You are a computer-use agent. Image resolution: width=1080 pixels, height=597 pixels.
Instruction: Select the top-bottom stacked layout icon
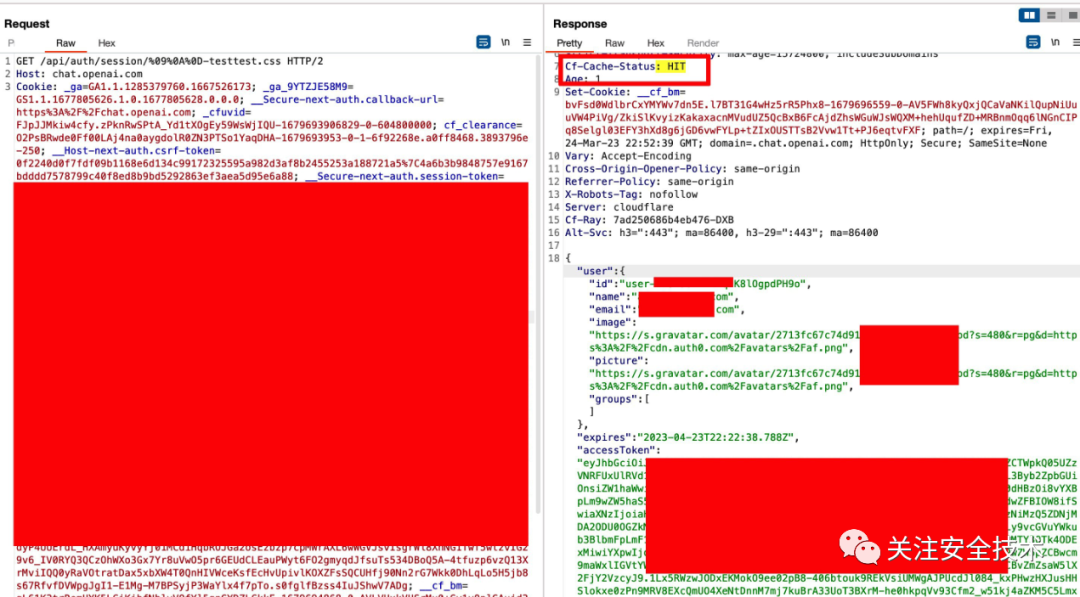pyautogui.click(x=1050, y=14)
